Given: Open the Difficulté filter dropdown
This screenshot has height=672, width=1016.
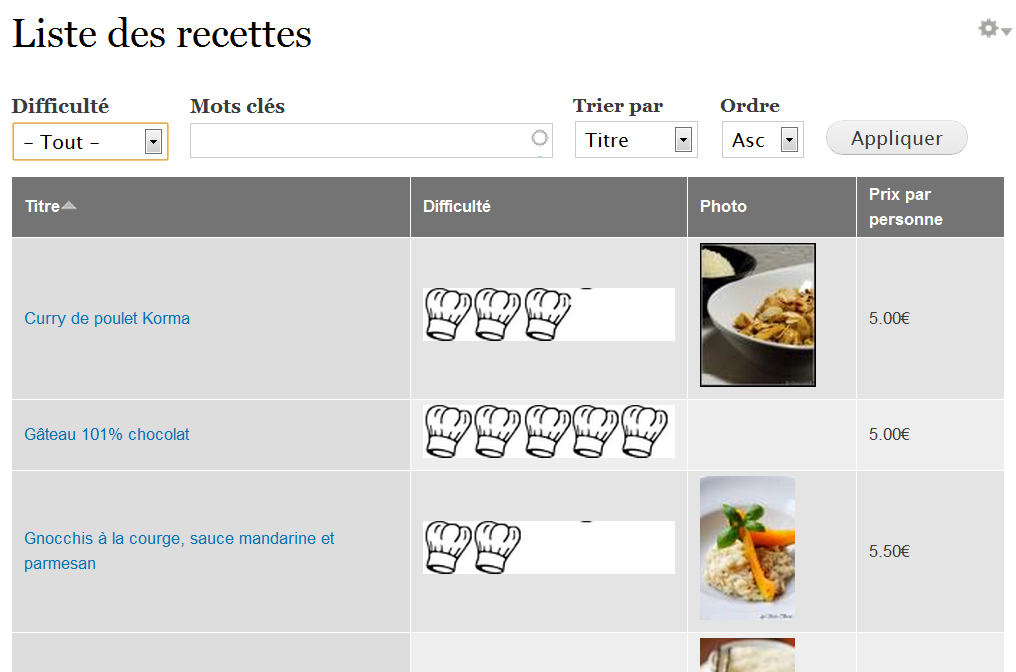Looking at the screenshot, I should pos(90,142).
